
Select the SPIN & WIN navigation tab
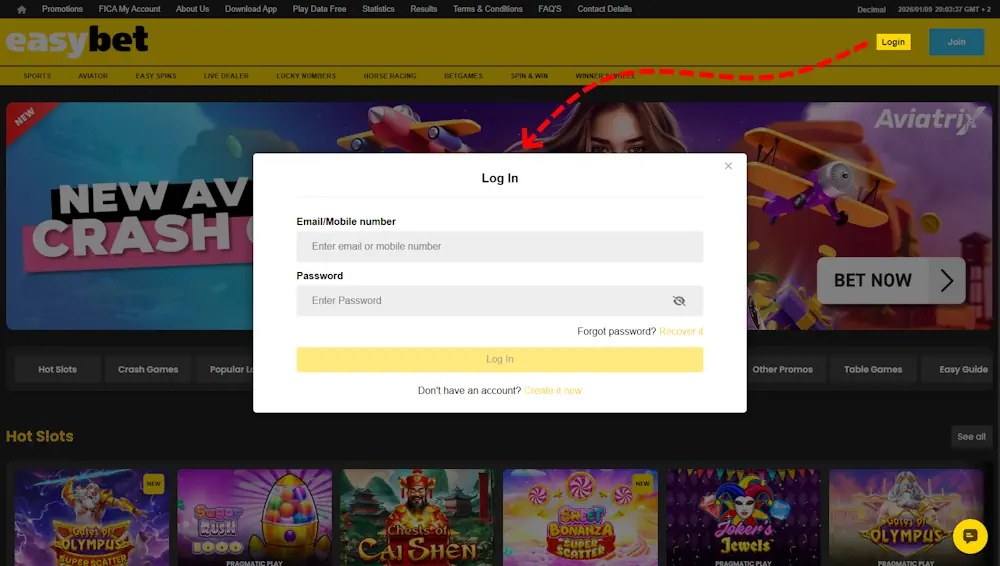coord(529,76)
